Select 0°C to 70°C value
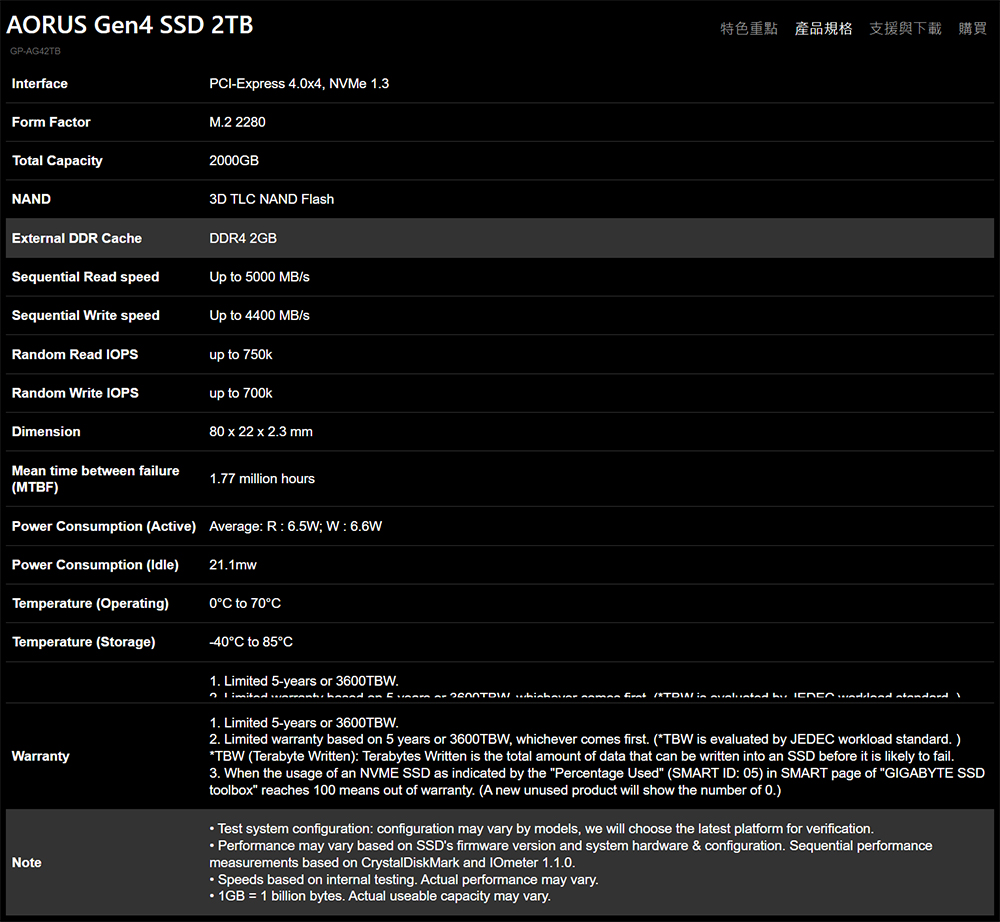 coord(245,603)
